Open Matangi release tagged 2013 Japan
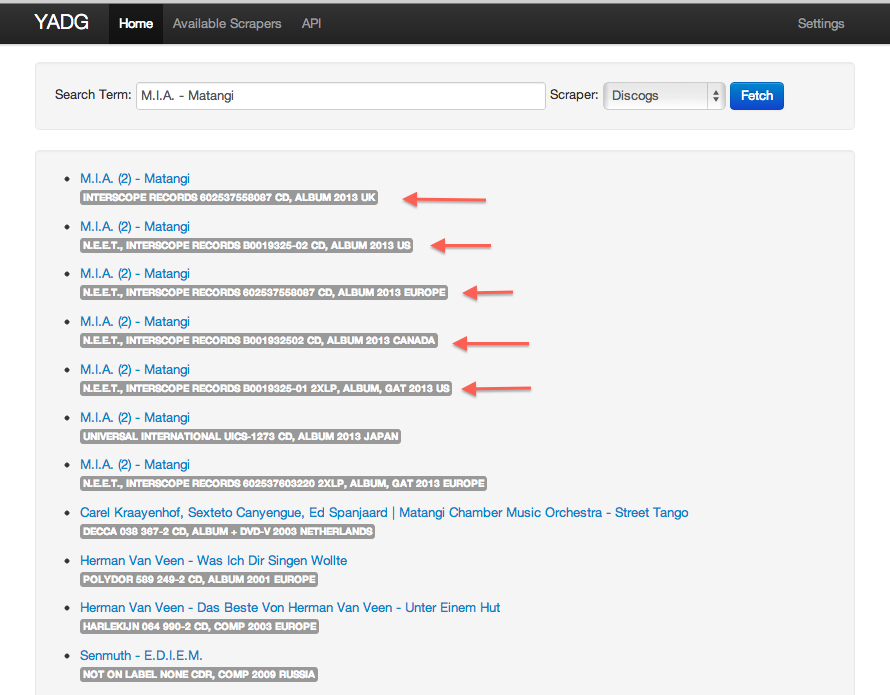 coord(135,417)
